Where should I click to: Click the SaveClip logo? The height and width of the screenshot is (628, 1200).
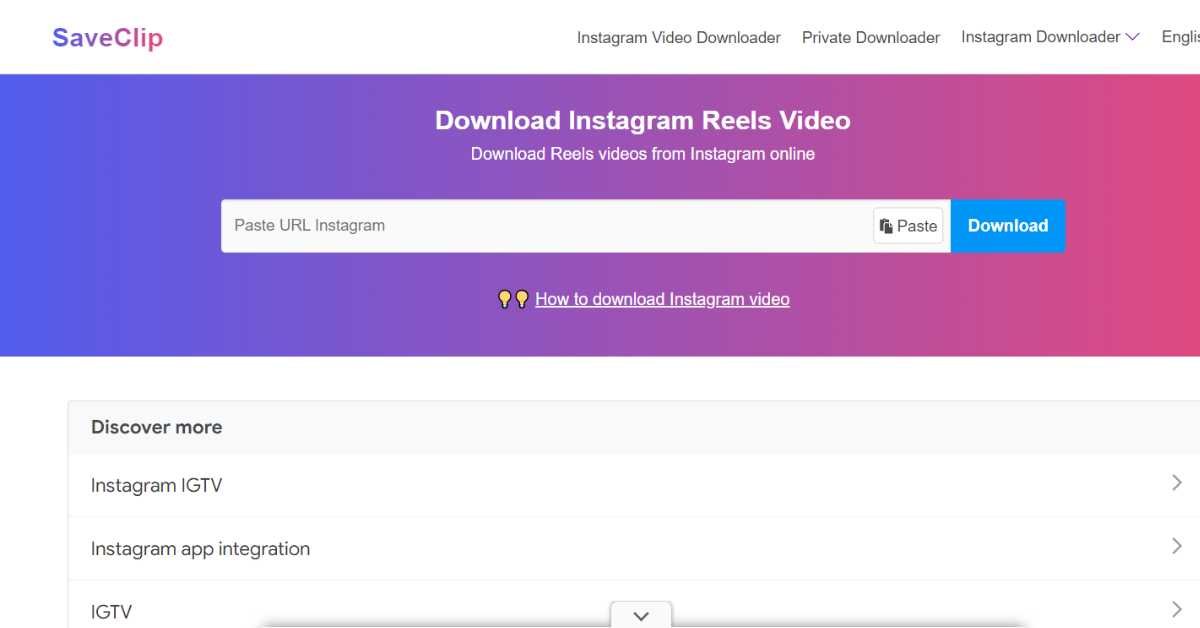(107, 38)
